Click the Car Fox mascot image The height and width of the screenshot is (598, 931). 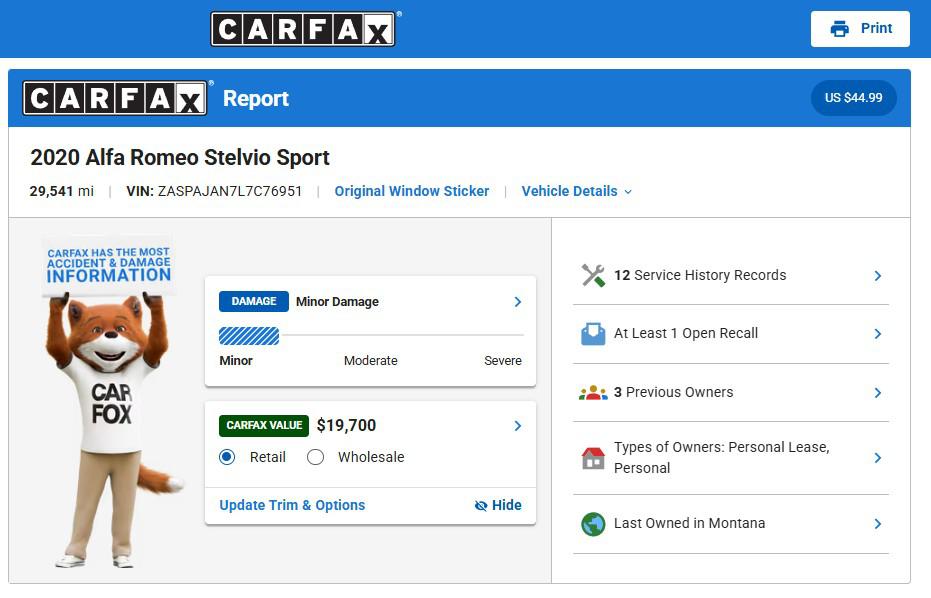[x=110, y=403]
